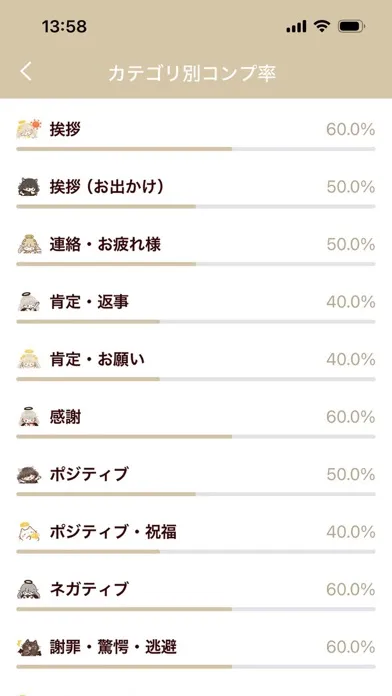392x696 pixels.
Task: Tap the 感謝 character icon
Action: pyautogui.click(x=29, y=417)
